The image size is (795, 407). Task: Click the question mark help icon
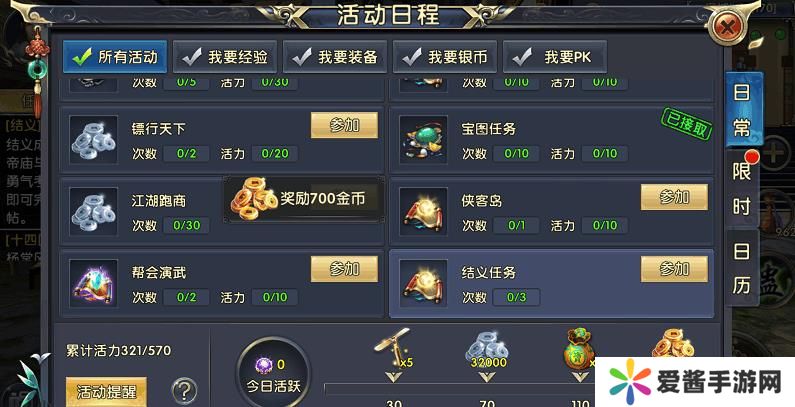click(184, 391)
